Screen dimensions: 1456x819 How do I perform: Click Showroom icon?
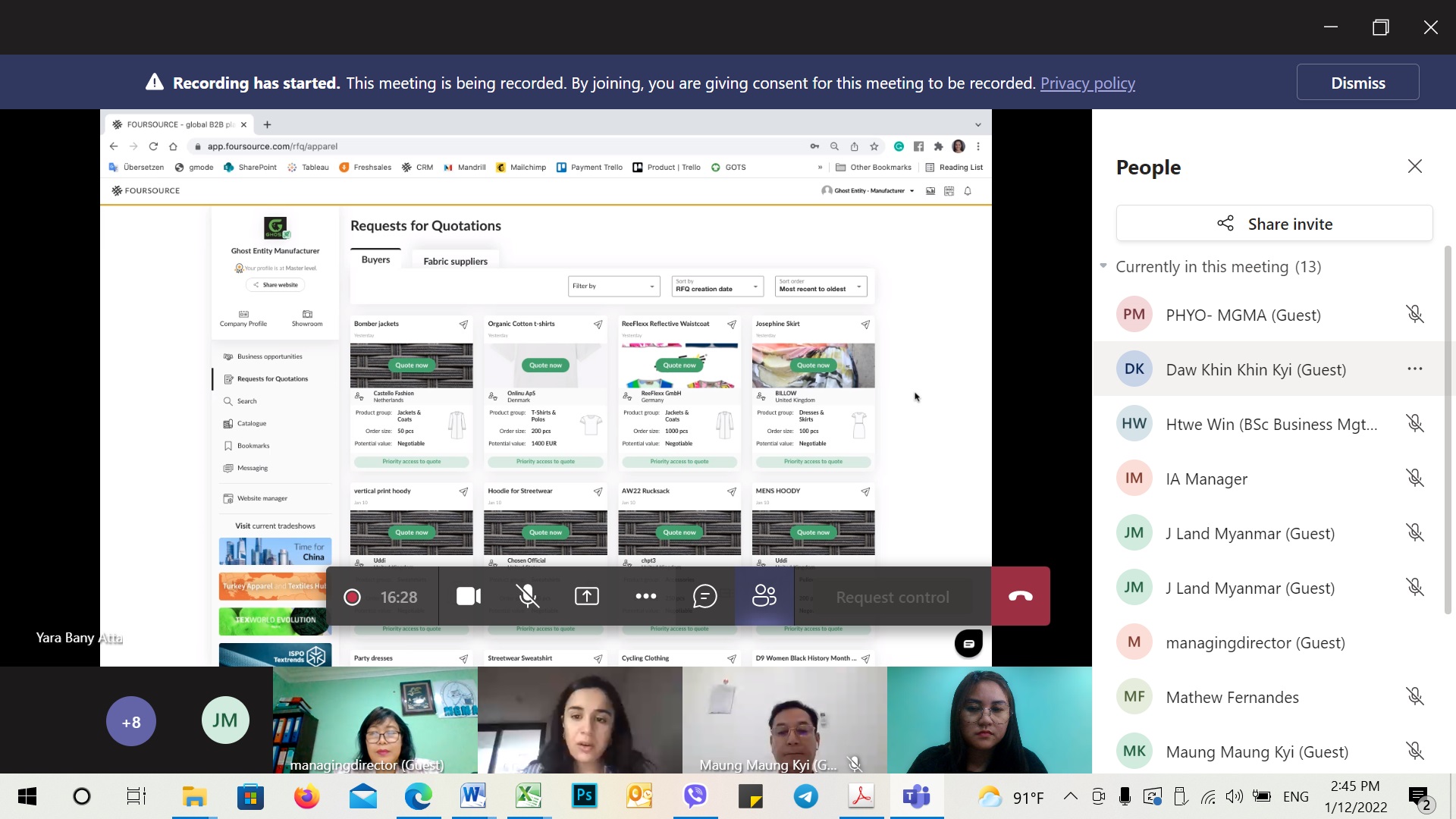[x=307, y=318]
